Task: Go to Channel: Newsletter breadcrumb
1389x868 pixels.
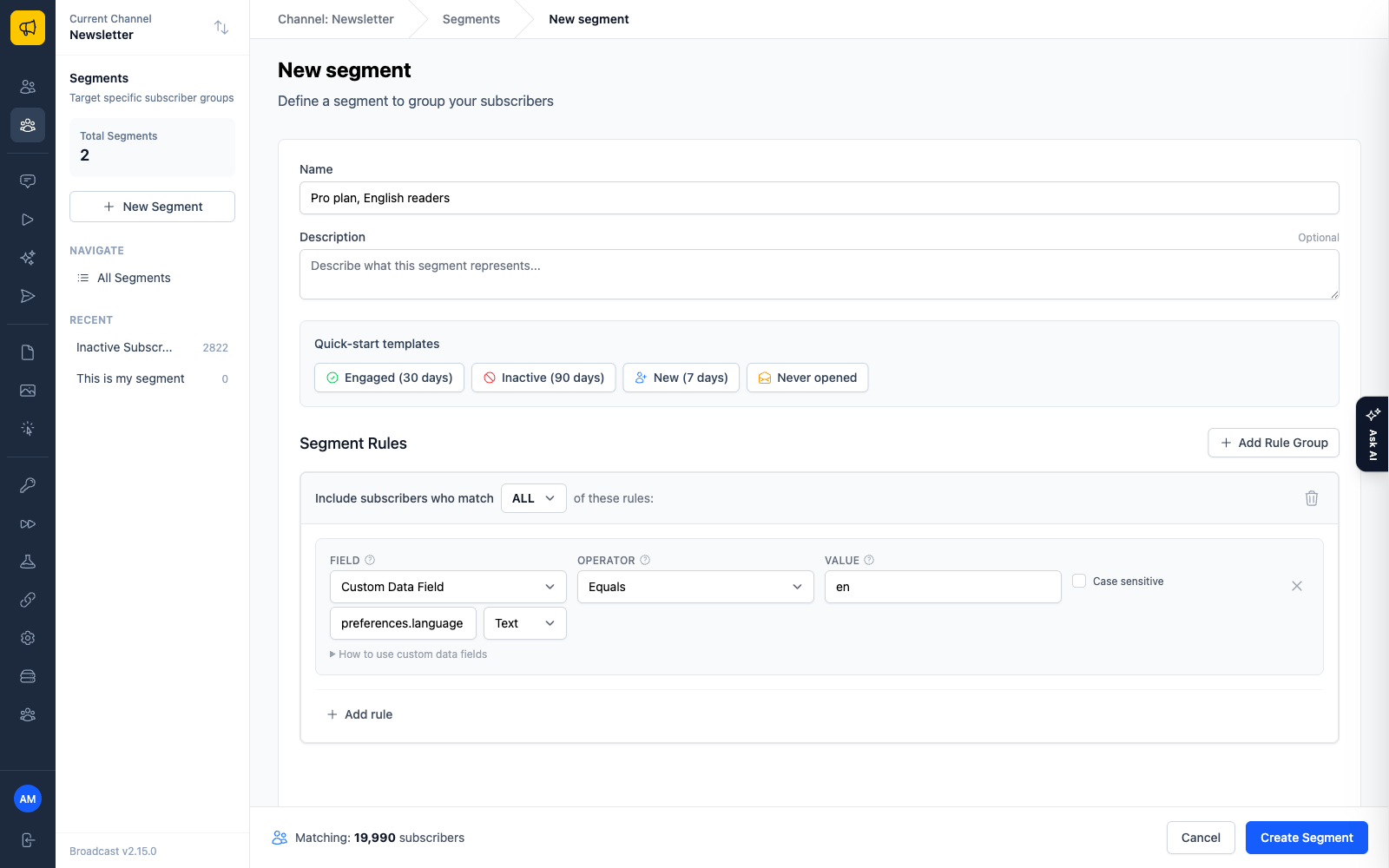Action: point(336,19)
